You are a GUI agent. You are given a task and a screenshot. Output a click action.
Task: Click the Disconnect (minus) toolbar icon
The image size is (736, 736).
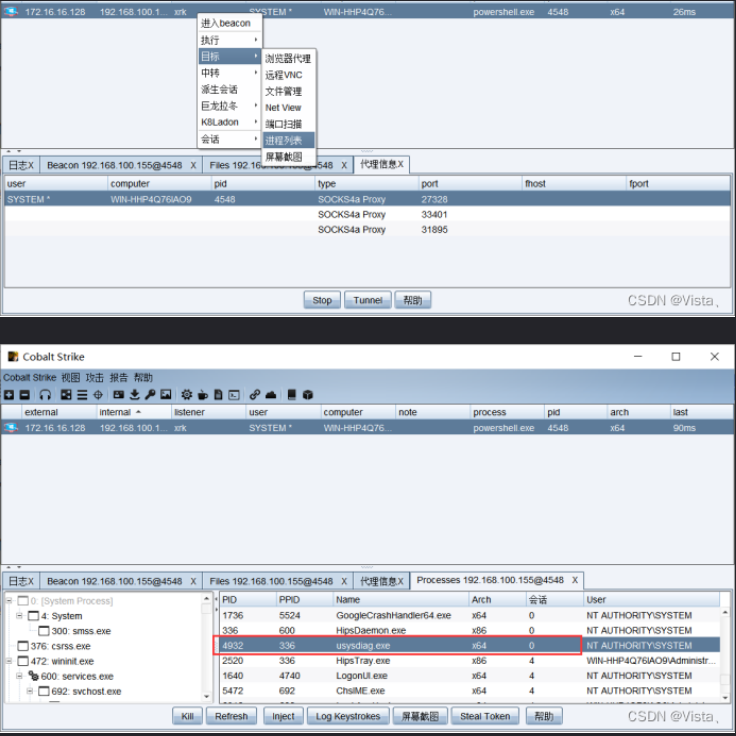(24, 395)
